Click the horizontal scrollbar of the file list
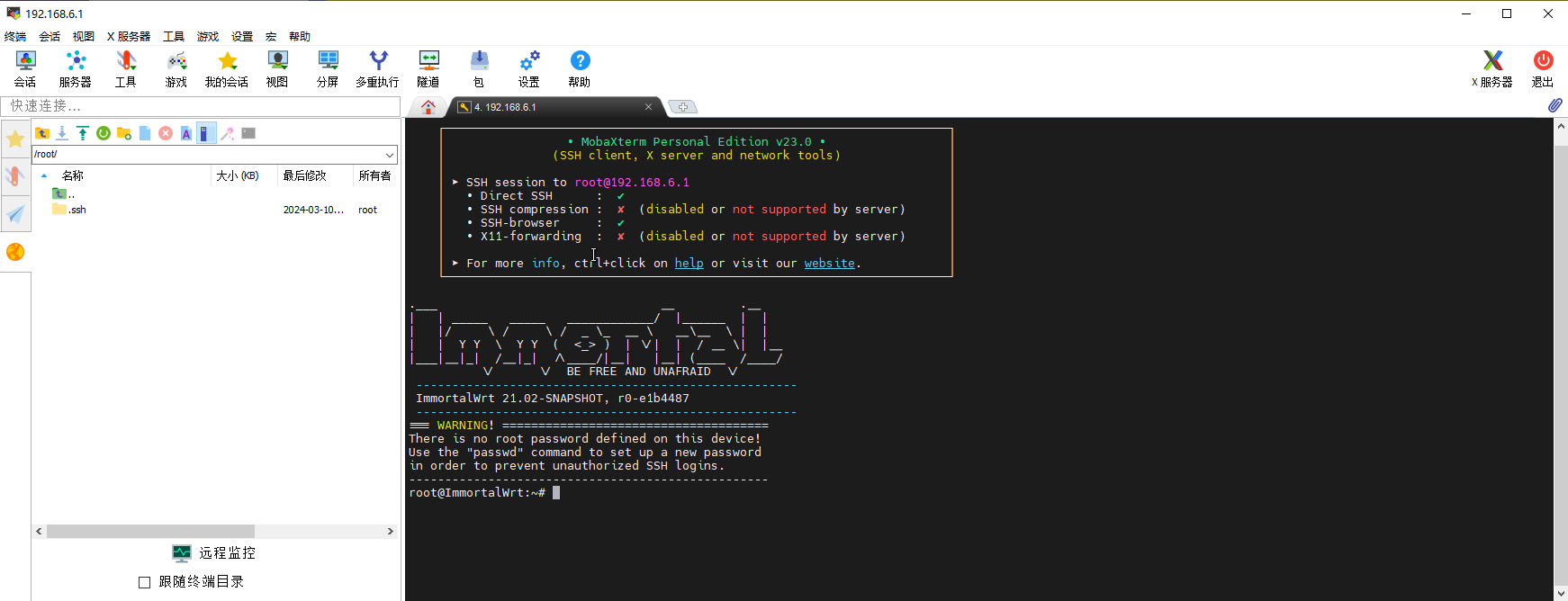 coord(150,532)
